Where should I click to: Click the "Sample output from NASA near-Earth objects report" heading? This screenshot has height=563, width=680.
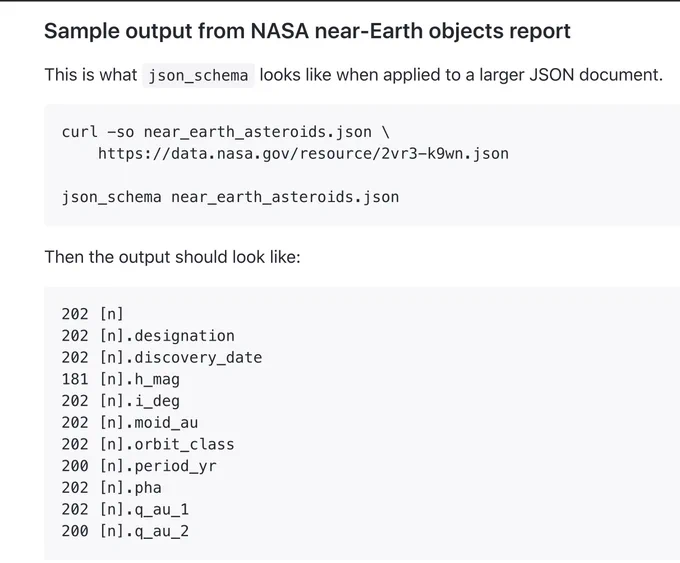307,31
